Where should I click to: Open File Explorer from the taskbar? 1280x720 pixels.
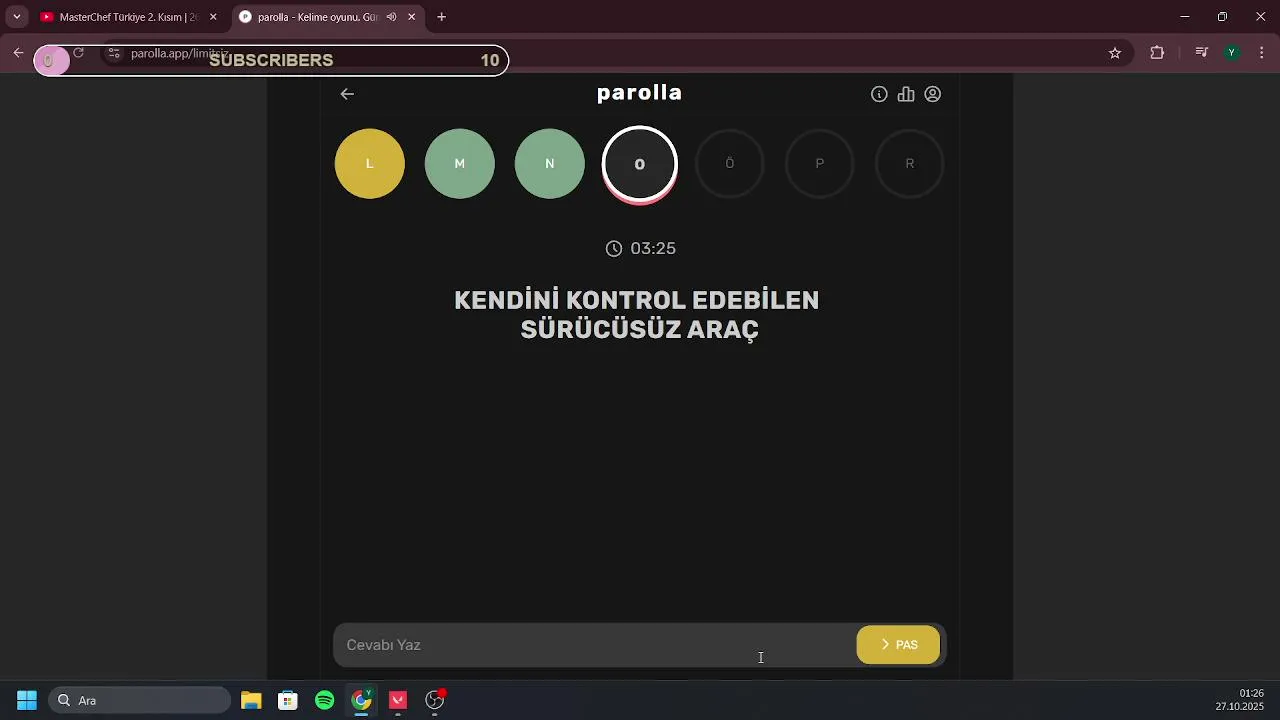click(x=251, y=700)
